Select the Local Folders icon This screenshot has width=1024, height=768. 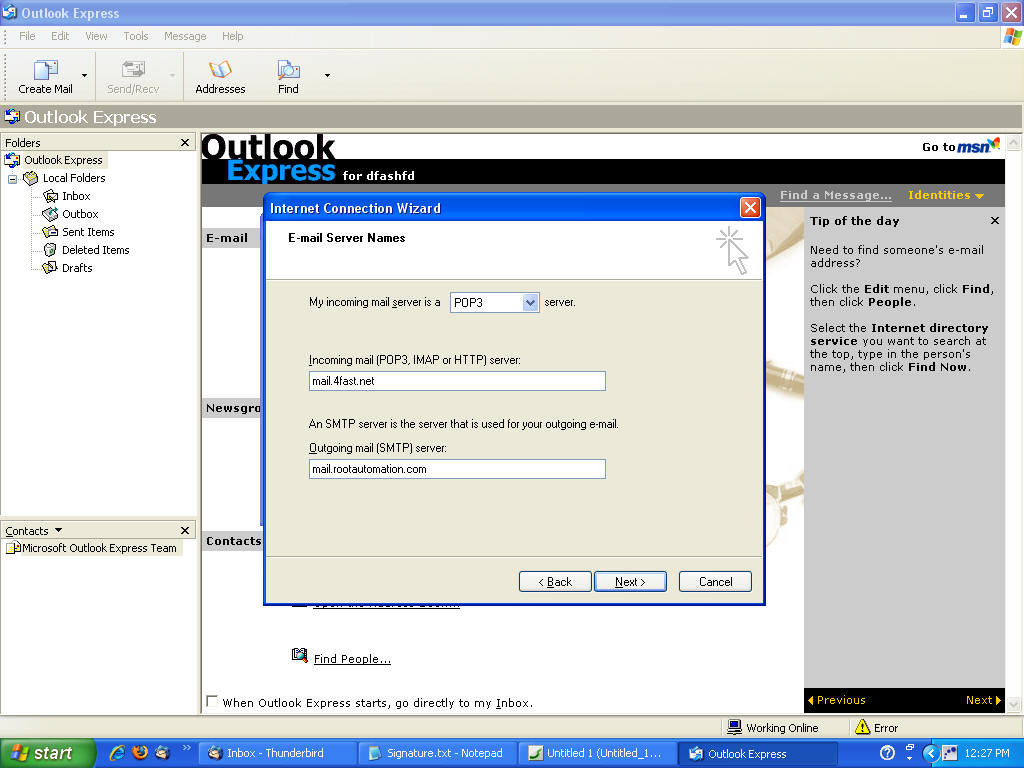31,178
